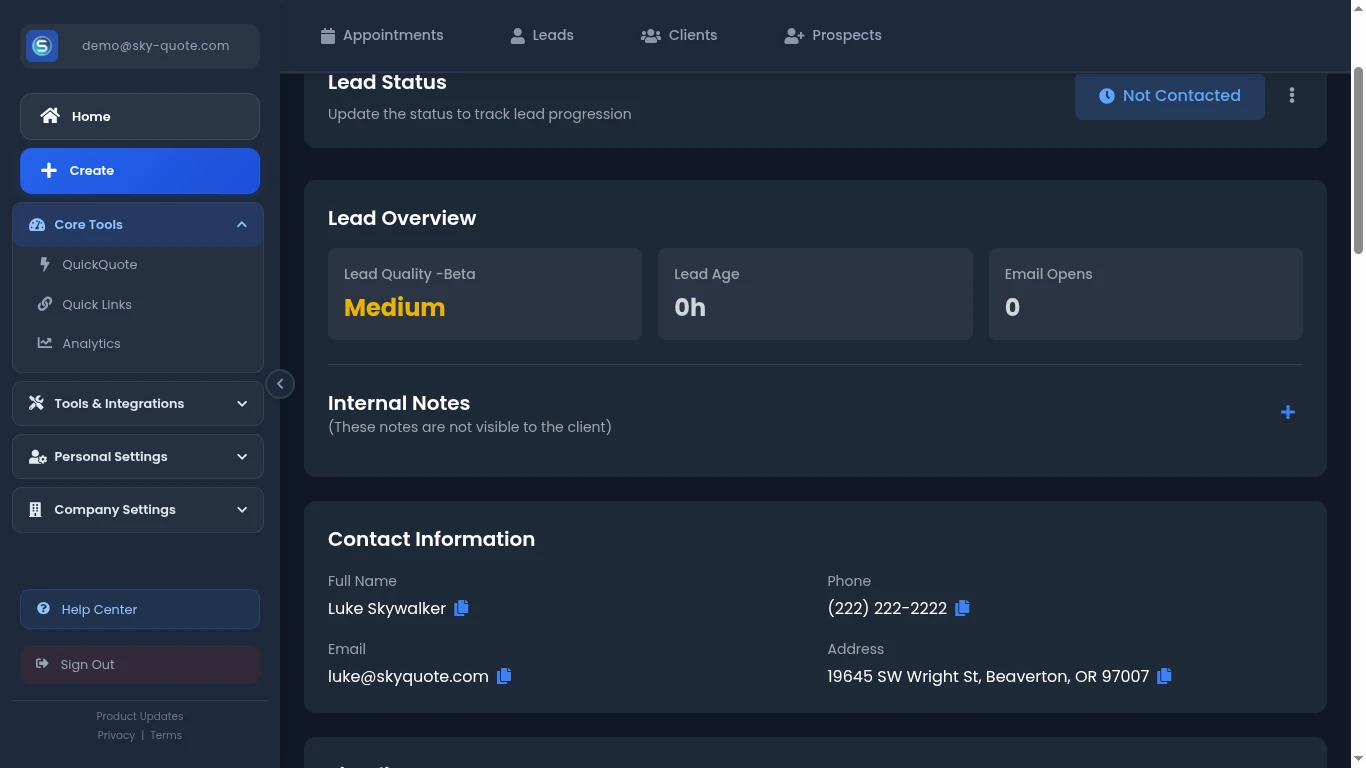Viewport: 1366px width, 768px height.
Task: Expand Tools & Integrations
Action: point(137,403)
